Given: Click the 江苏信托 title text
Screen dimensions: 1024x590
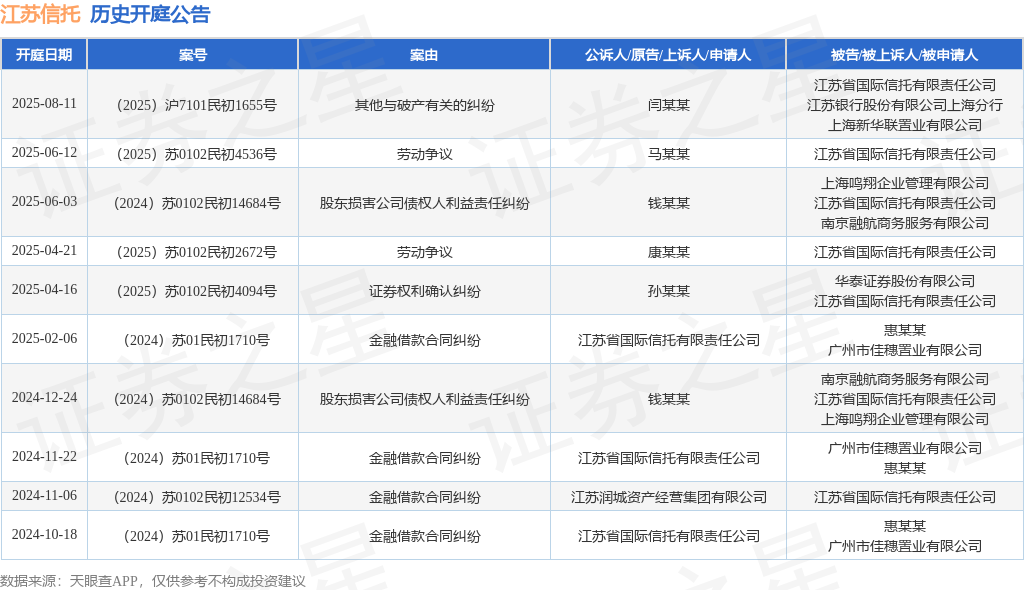Looking at the screenshot, I should [40, 14].
